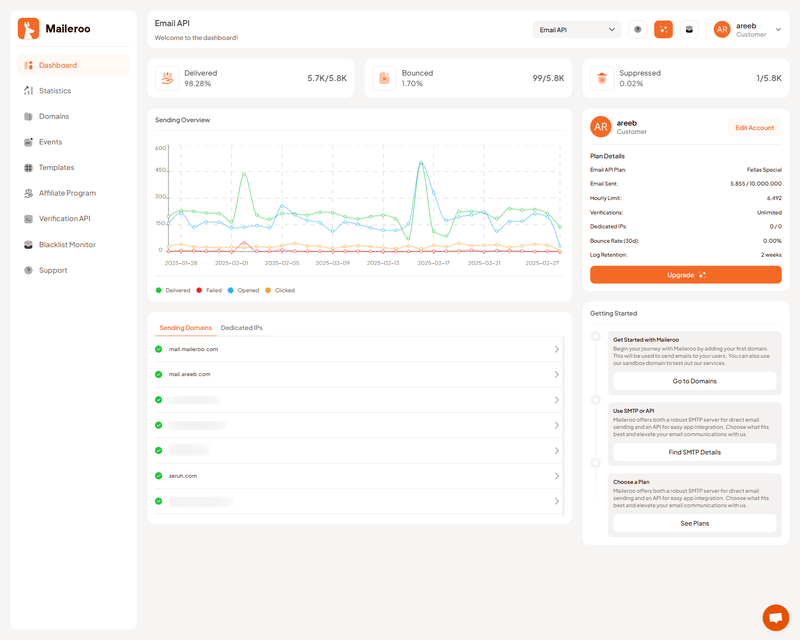Toggle the Clicked orange legend swatch
Screen dimensions: 800x640
click(268, 290)
